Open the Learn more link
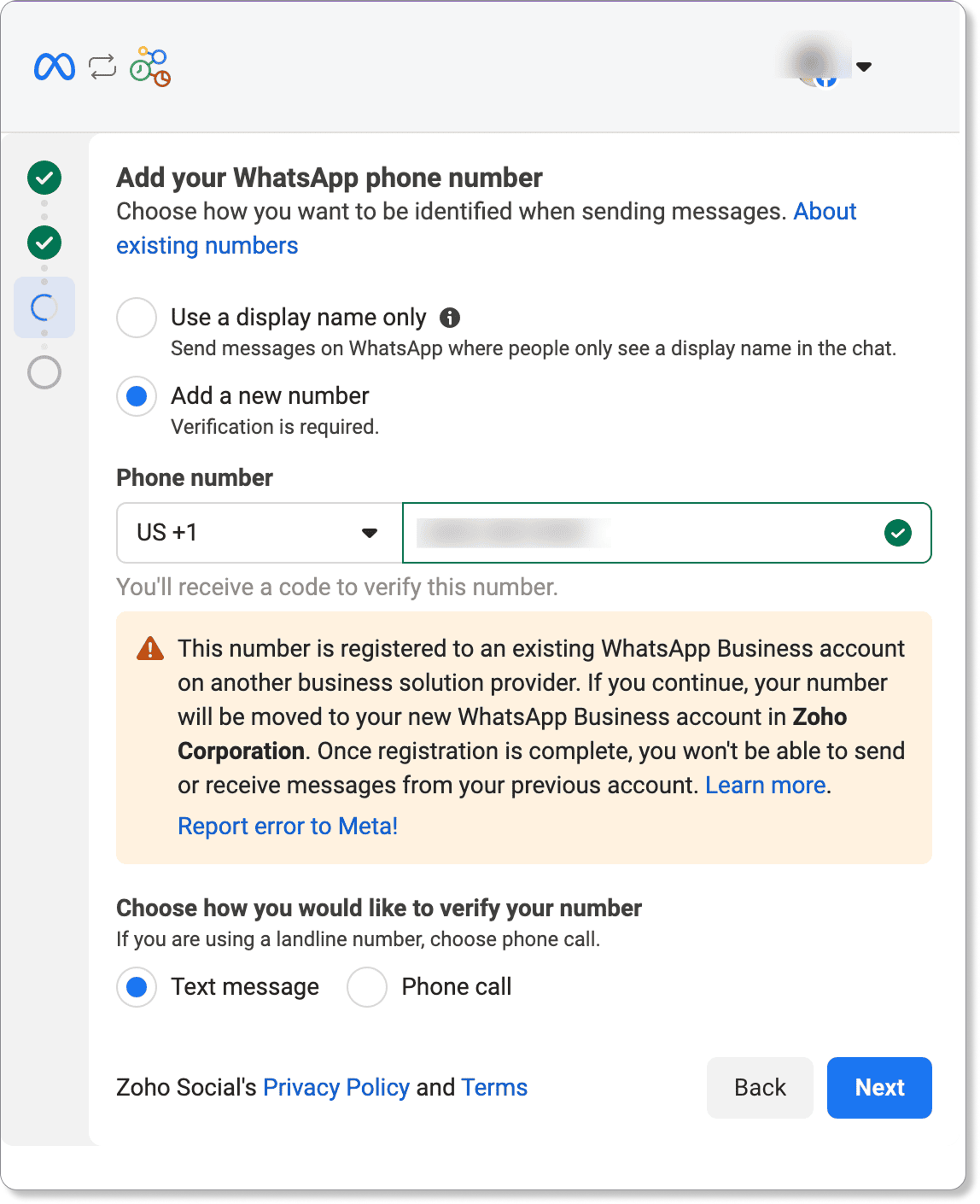 pos(766,786)
